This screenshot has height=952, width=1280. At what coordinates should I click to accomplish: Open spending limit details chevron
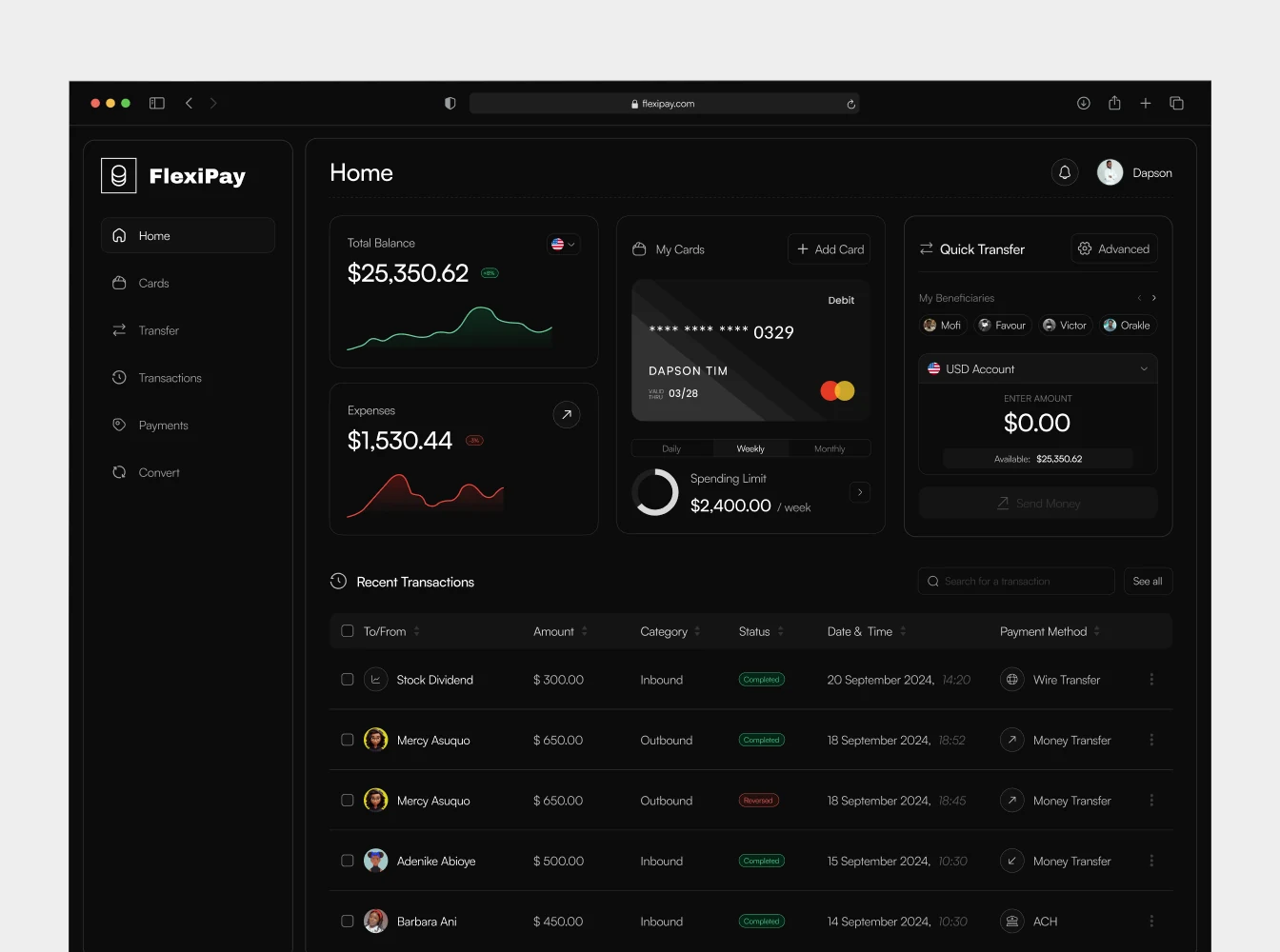[x=860, y=492]
